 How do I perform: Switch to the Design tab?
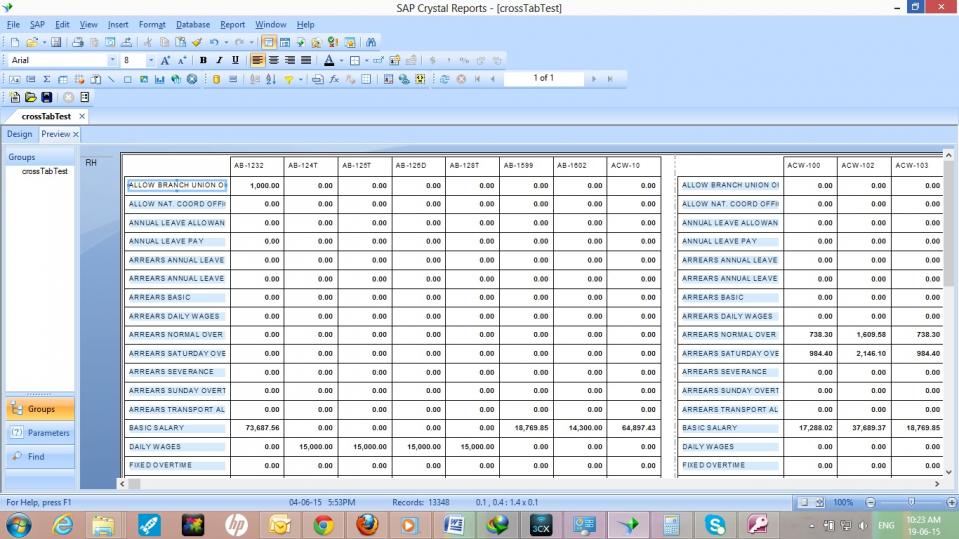(19, 134)
